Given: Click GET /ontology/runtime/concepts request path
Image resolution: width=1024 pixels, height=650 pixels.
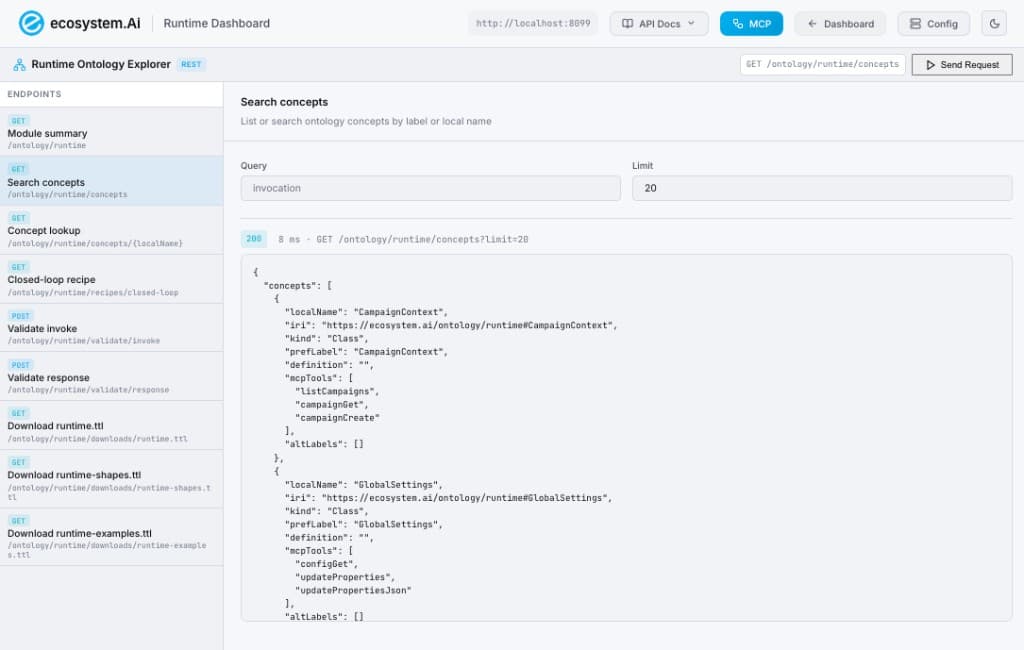Looking at the screenshot, I should click(822, 64).
